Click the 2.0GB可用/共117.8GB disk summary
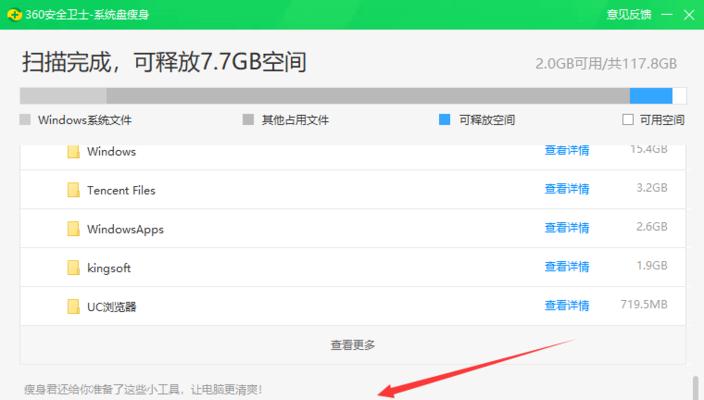Viewport: 704px width, 400px height. pyautogui.click(x=606, y=64)
